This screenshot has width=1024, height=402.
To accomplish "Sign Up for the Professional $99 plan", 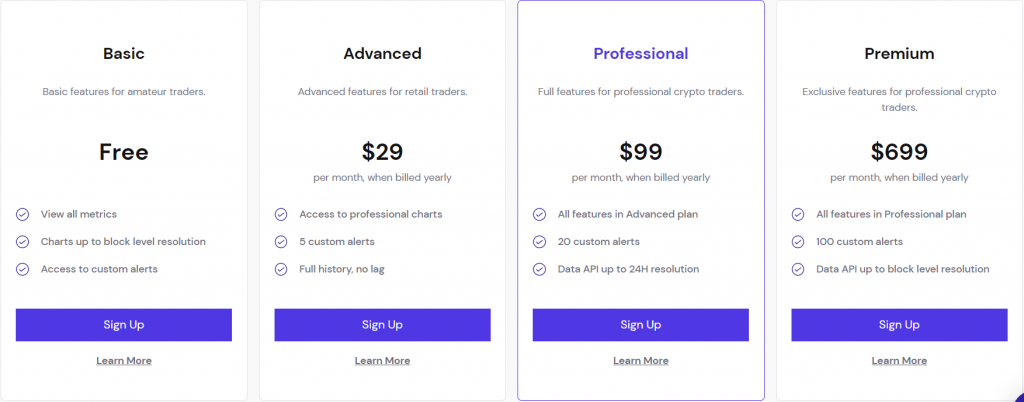I will [641, 325].
